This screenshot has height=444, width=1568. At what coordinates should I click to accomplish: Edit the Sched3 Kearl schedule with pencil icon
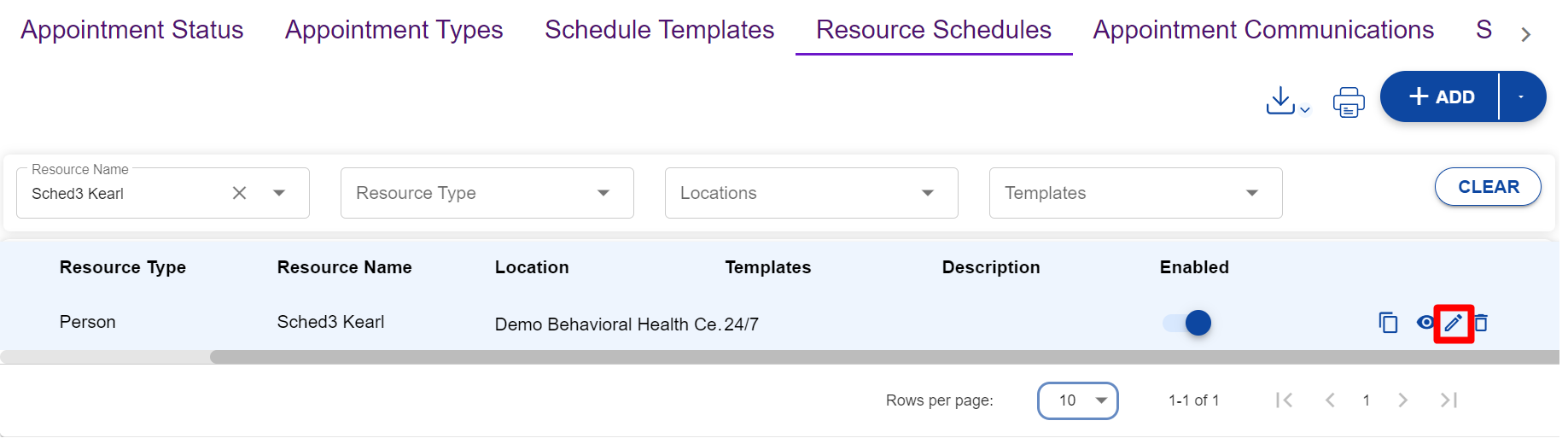[x=1453, y=323]
